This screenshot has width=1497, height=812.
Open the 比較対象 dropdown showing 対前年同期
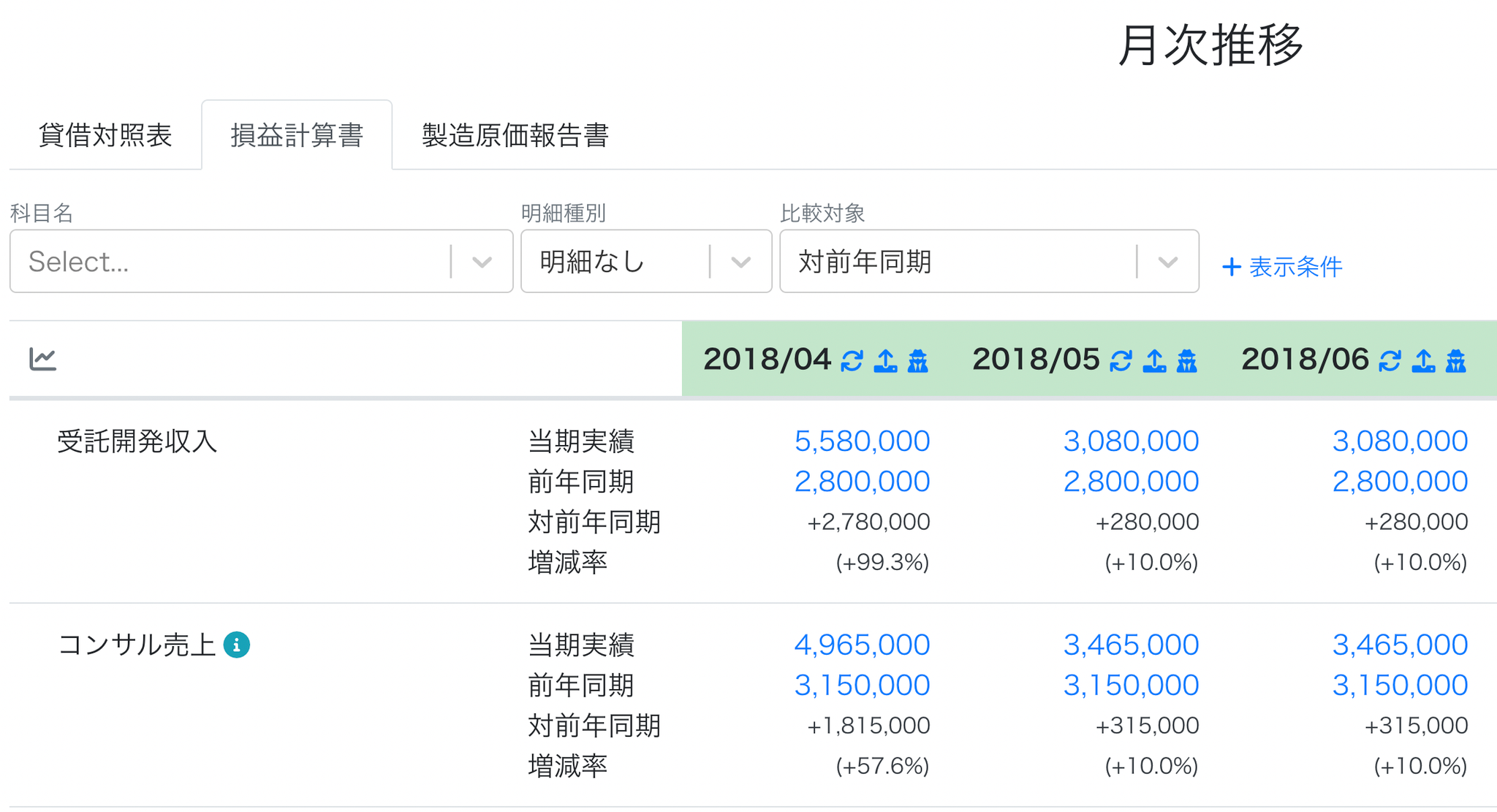click(x=989, y=262)
